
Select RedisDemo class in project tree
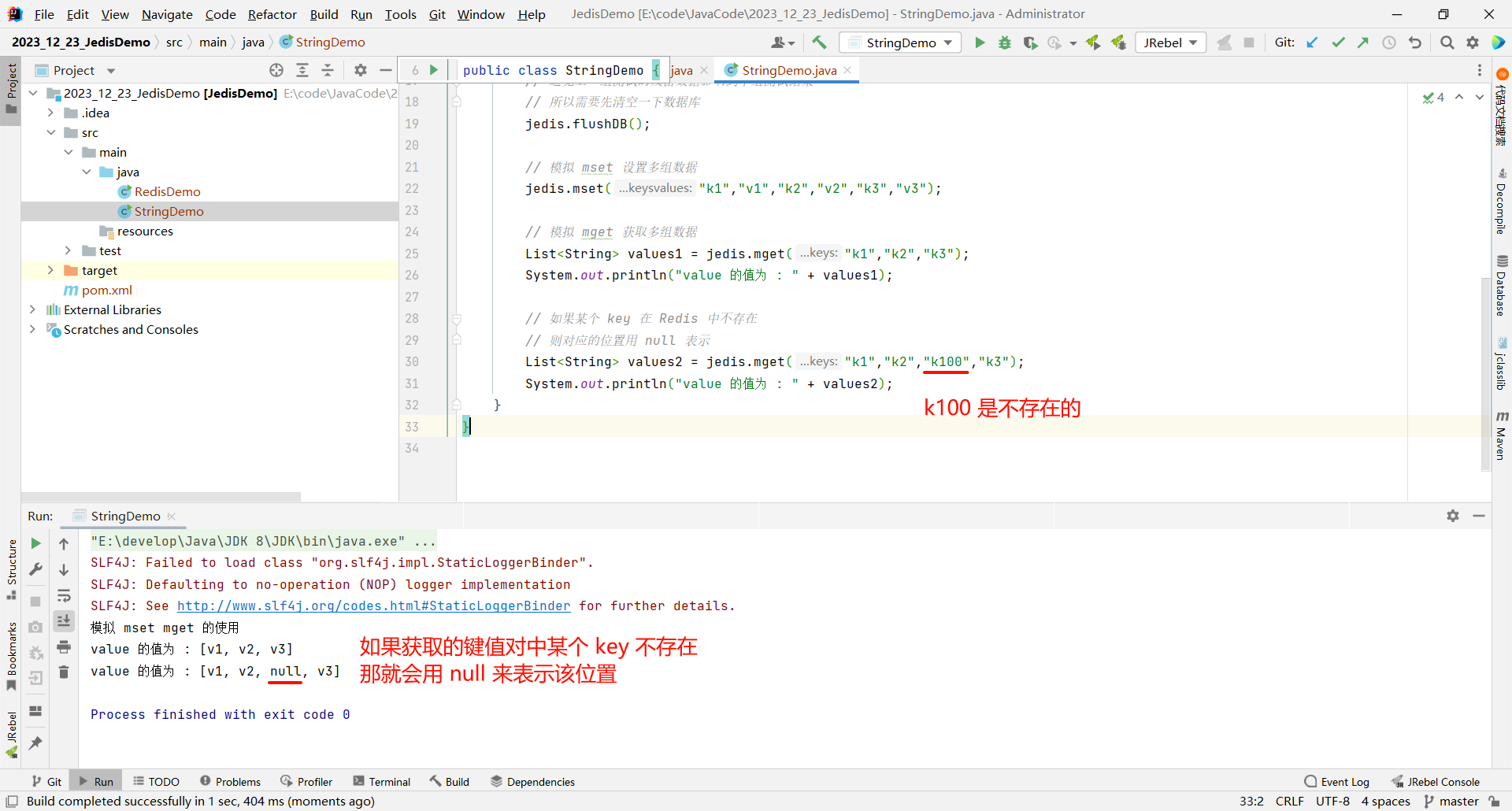(x=167, y=191)
